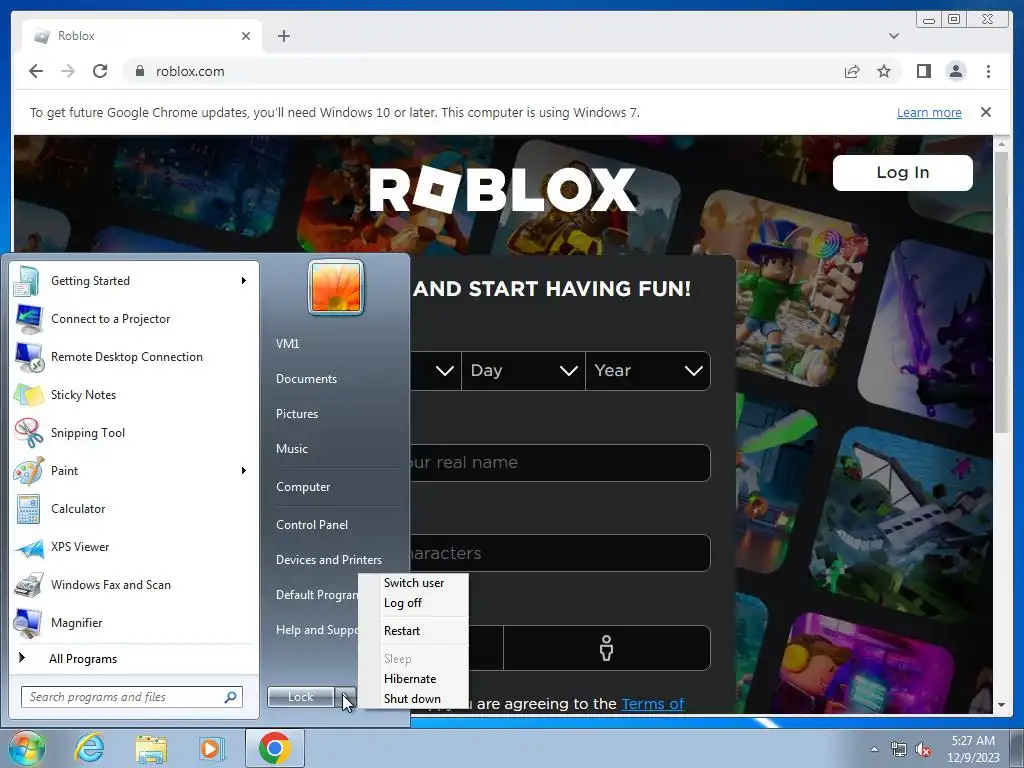Open the Chrome profile avatar
This screenshot has height=768, width=1024.
(x=955, y=71)
